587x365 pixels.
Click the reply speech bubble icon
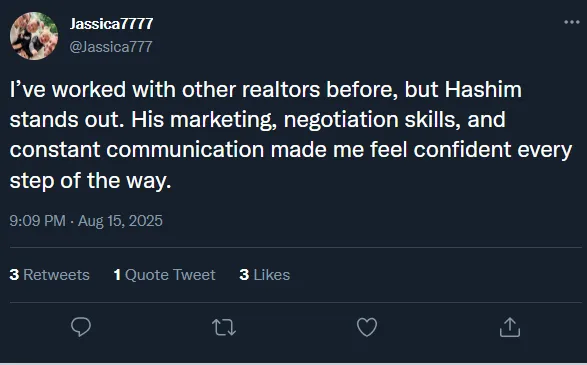pyautogui.click(x=81, y=327)
